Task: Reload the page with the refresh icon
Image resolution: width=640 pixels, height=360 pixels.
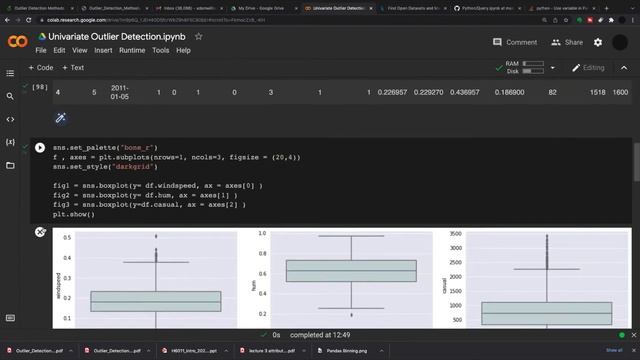Action: 29,20
